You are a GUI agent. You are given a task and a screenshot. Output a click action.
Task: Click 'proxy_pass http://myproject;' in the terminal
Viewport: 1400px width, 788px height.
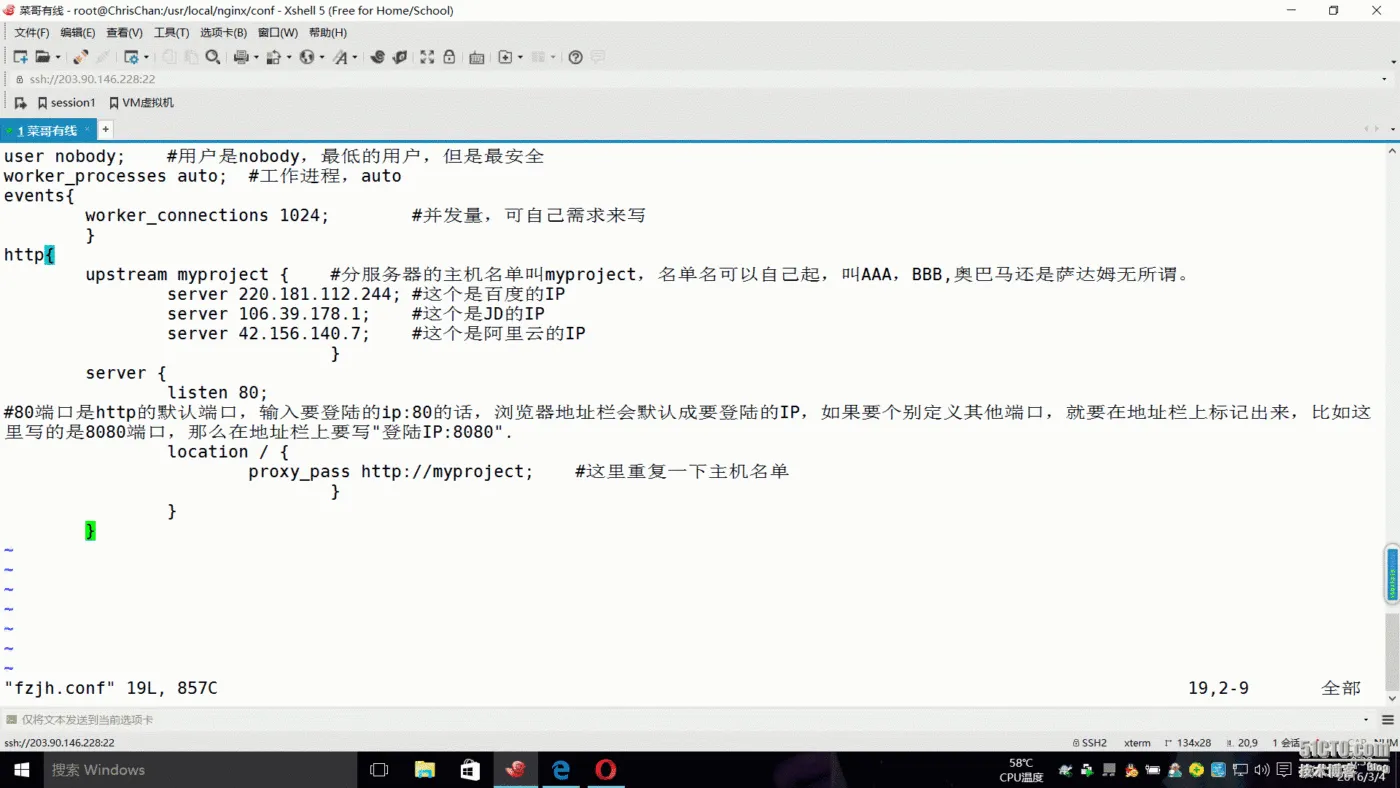point(391,471)
